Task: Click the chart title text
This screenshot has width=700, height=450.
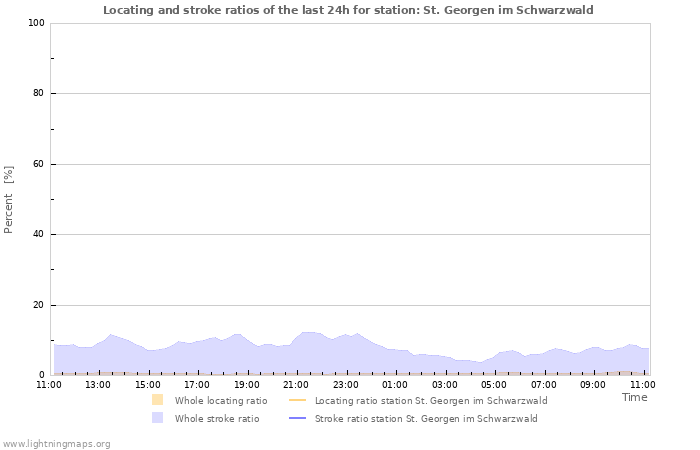Action: pyautogui.click(x=348, y=10)
